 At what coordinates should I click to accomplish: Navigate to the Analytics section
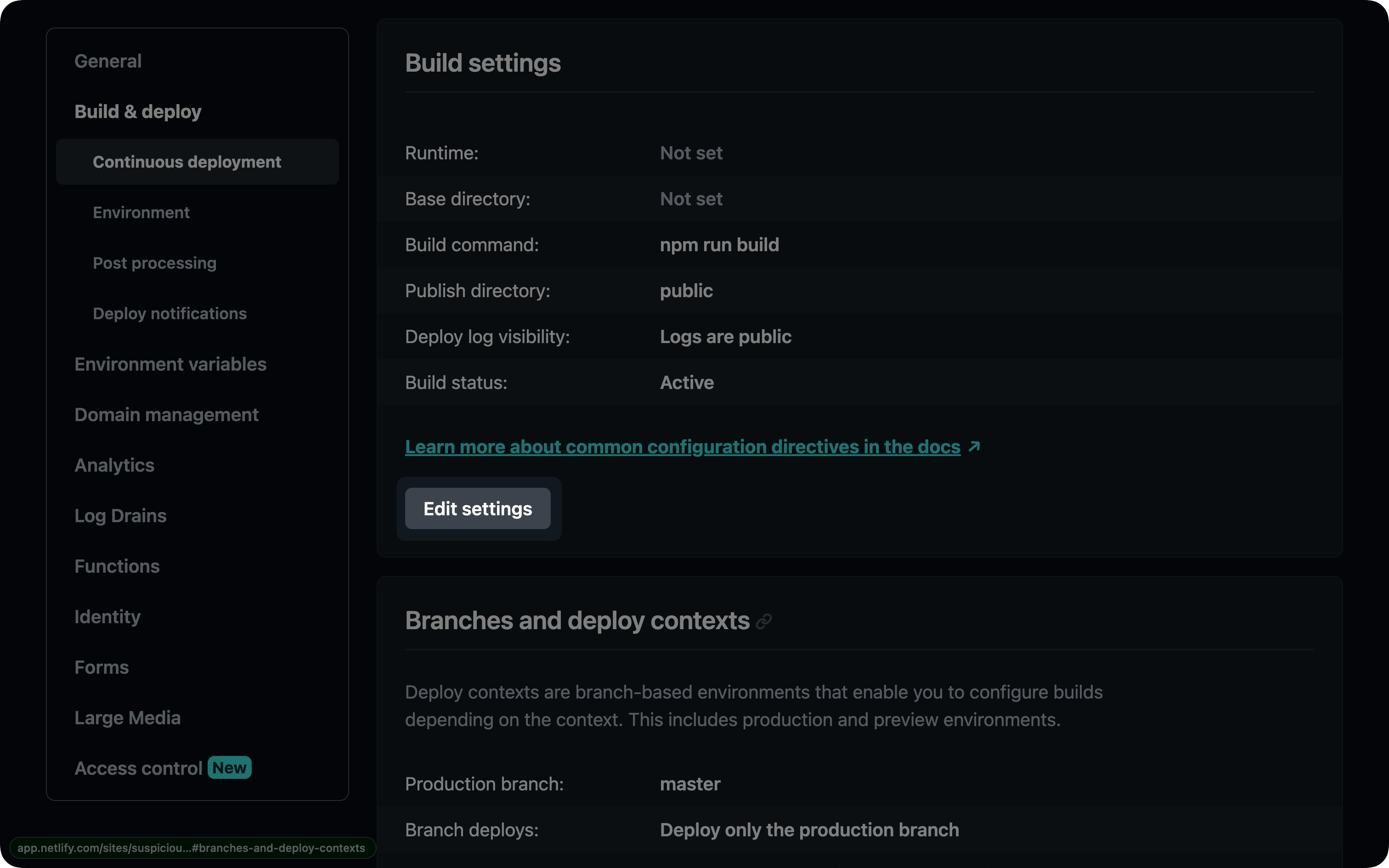pyautogui.click(x=114, y=465)
